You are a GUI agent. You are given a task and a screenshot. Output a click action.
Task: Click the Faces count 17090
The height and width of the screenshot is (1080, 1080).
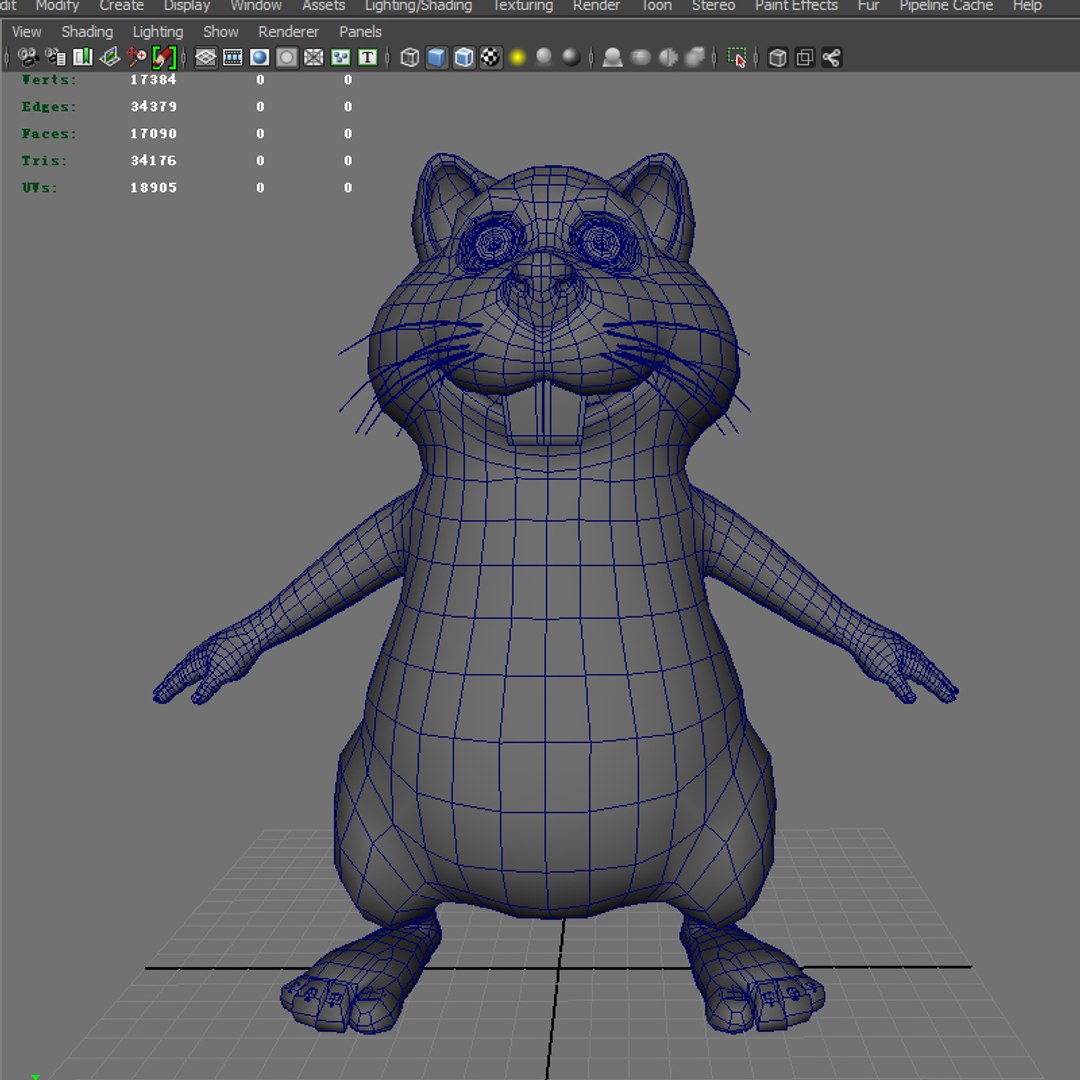pos(153,133)
